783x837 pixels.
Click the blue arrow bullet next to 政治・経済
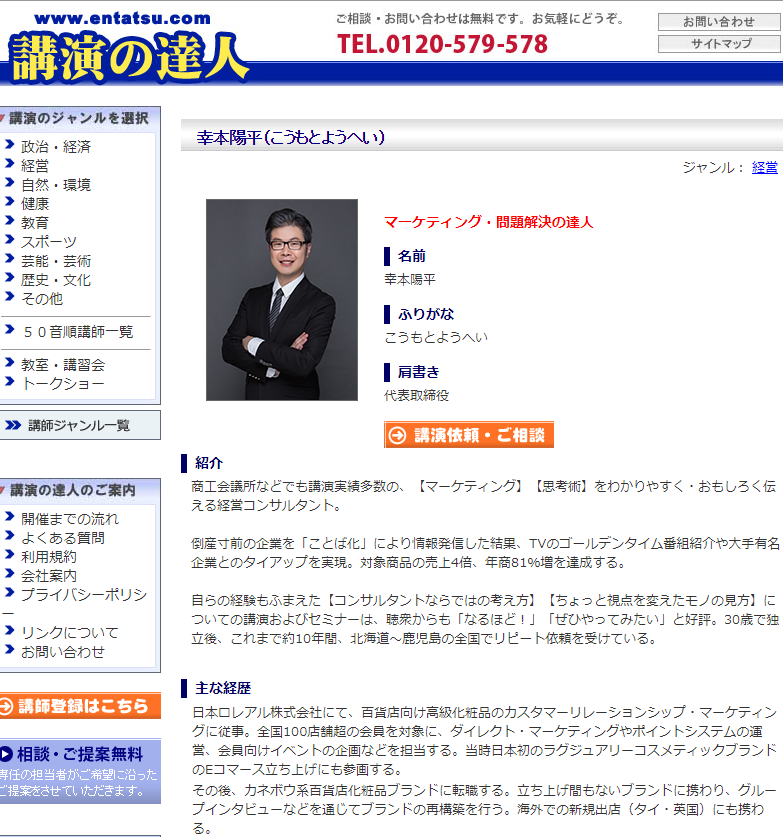tap(9, 146)
